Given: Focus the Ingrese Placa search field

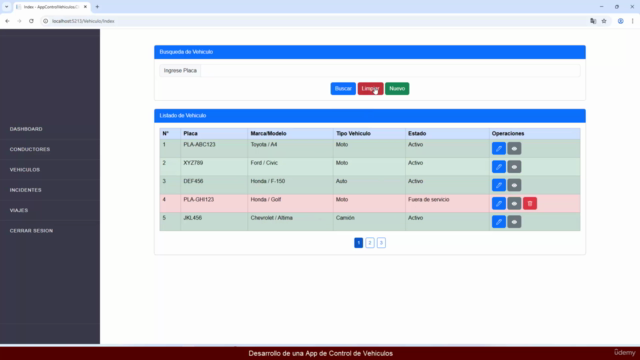Looking at the screenshot, I should point(390,71).
